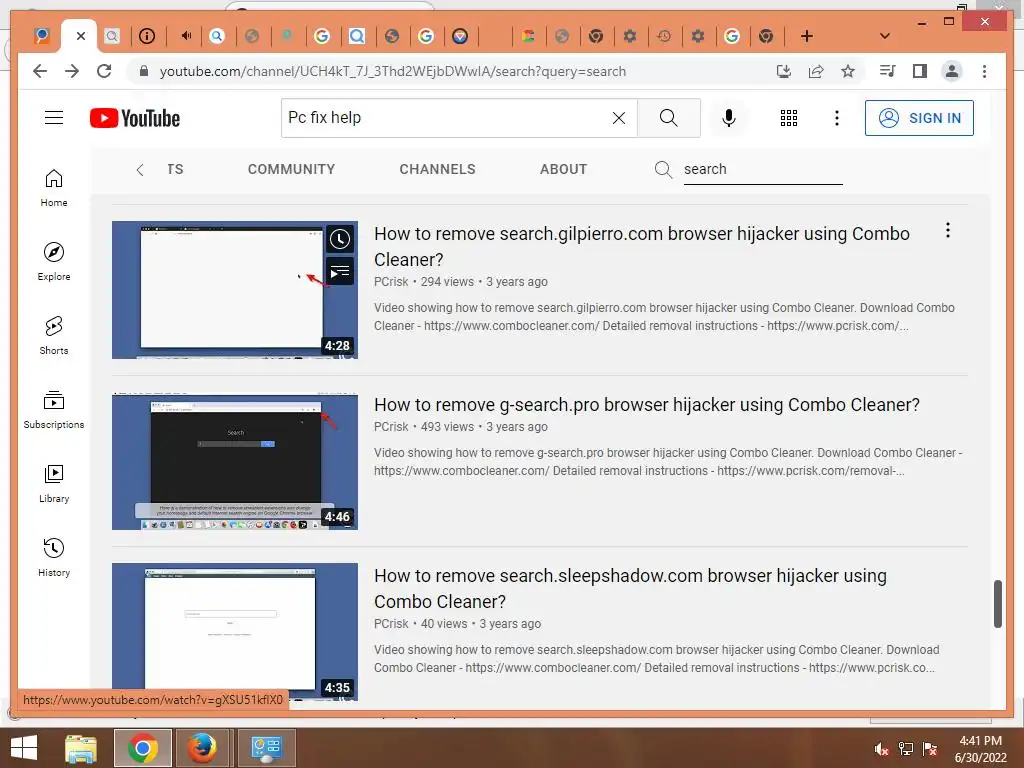Open Chrome media control button

pyautogui.click(x=888, y=71)
